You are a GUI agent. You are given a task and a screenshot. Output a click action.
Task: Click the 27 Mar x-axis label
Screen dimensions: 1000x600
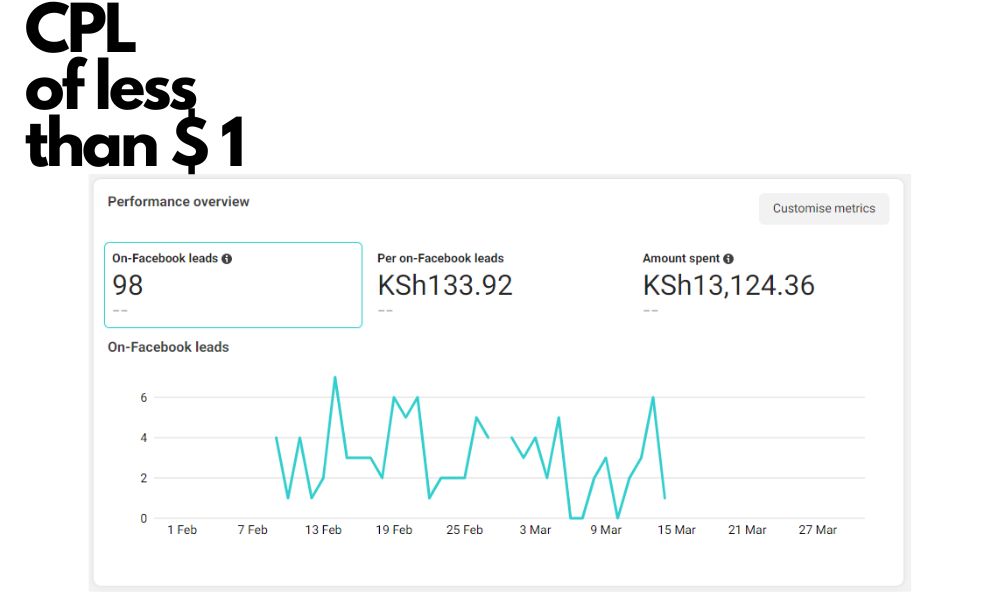pos(818,530)
